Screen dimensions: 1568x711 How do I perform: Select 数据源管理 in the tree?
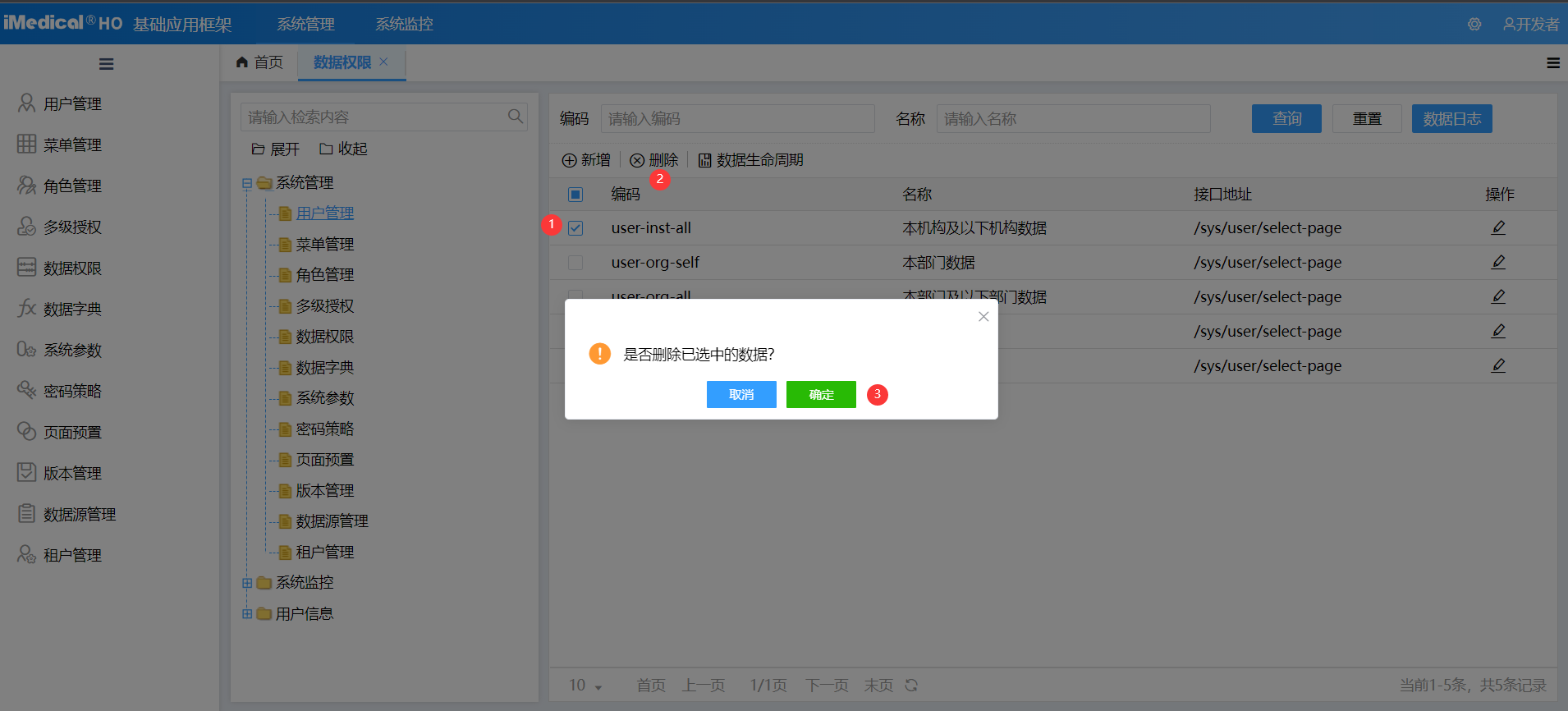[x=332, y=521]
